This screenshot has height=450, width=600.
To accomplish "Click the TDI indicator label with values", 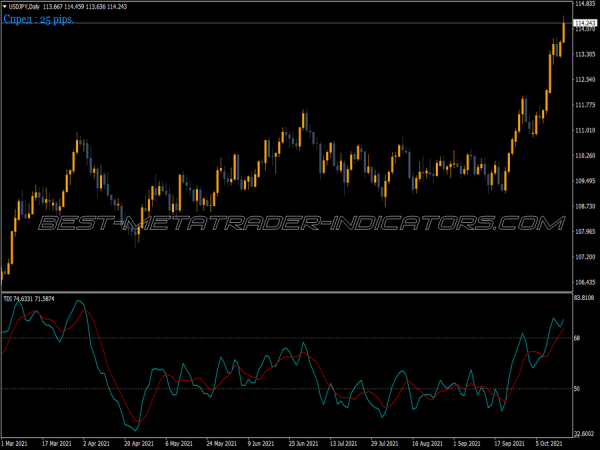I will 28,298.
